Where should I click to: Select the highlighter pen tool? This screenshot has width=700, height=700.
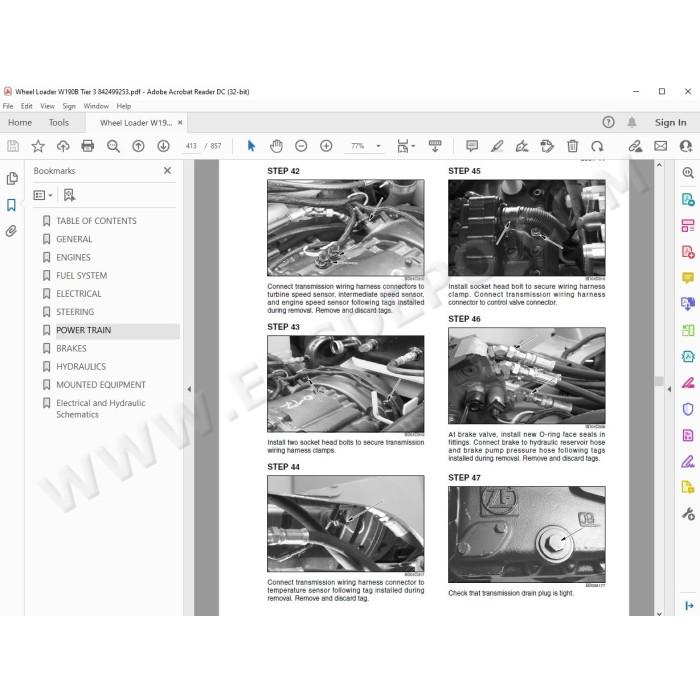tap(497, 146)
